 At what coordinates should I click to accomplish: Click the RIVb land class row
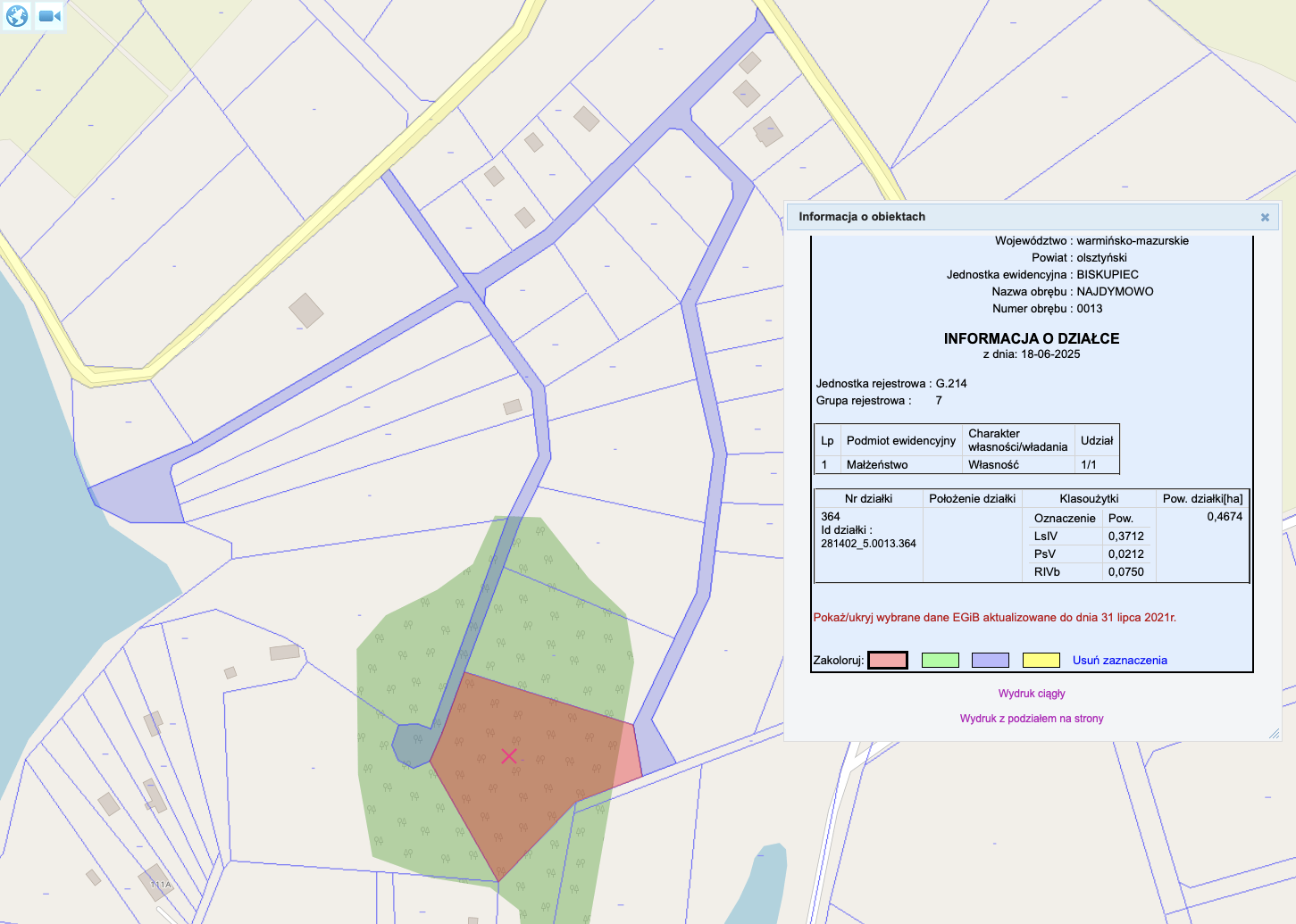1089,572
